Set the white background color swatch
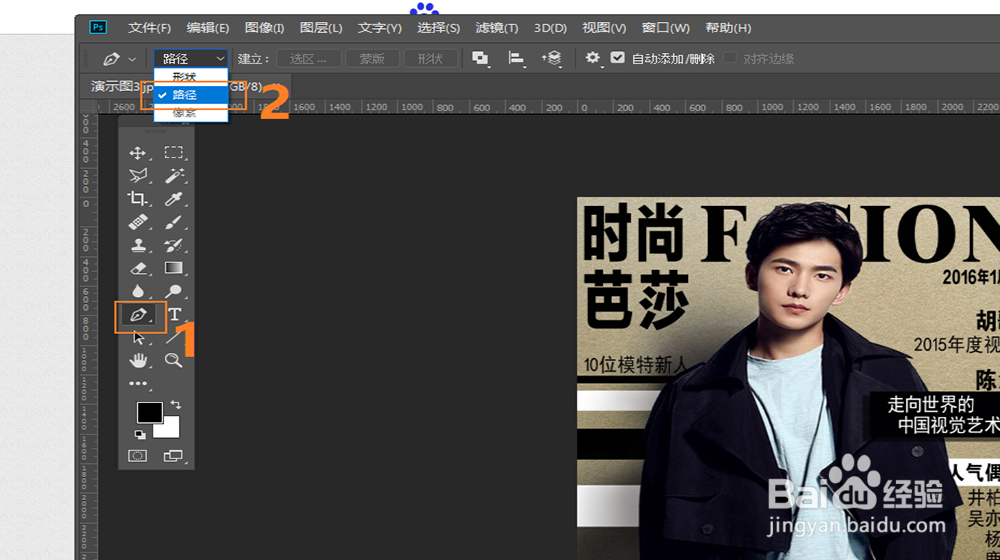Image resolution: width=1000 pixels, height=560 pixels. pos(170,429)
